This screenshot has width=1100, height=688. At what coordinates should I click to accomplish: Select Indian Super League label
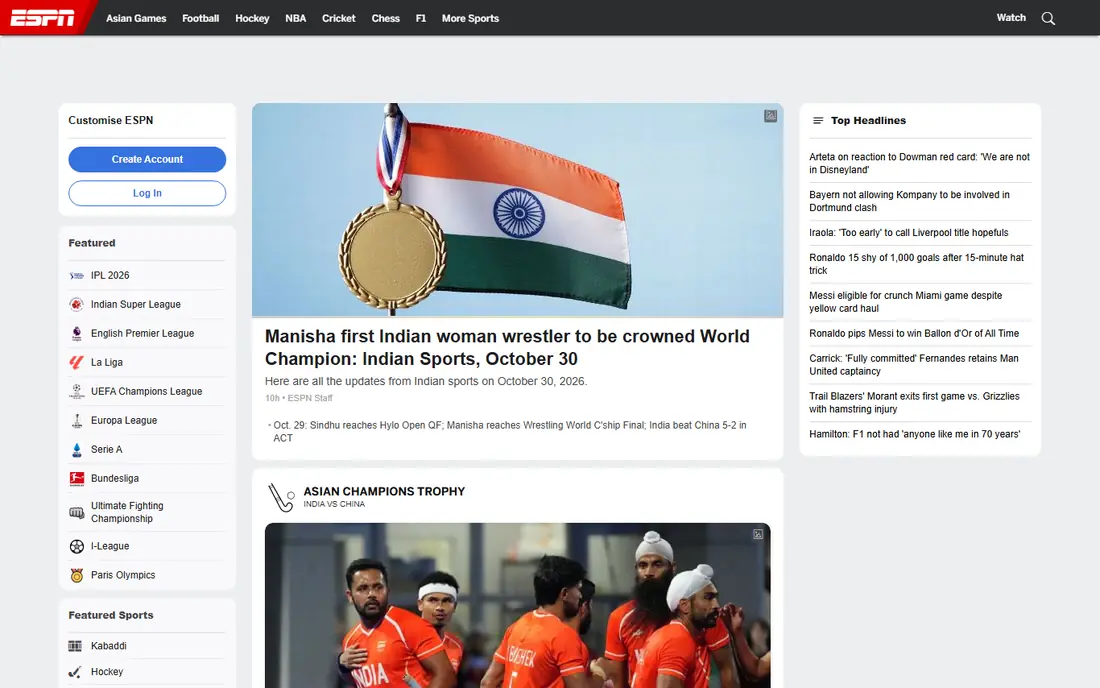click(135, 304)
